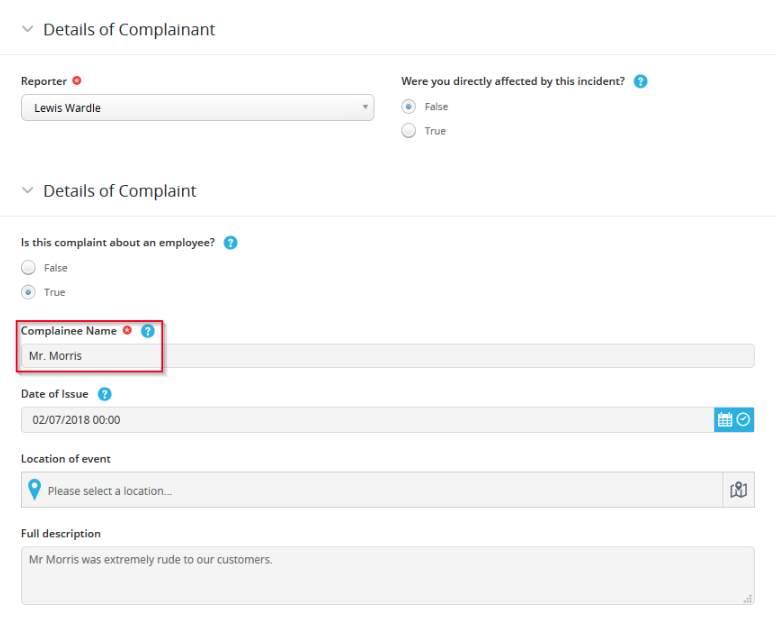Image resolution: width=776 pixels, height=623 pixels.
Task: Select False for directly affected by incident
Action: (408, 106)
